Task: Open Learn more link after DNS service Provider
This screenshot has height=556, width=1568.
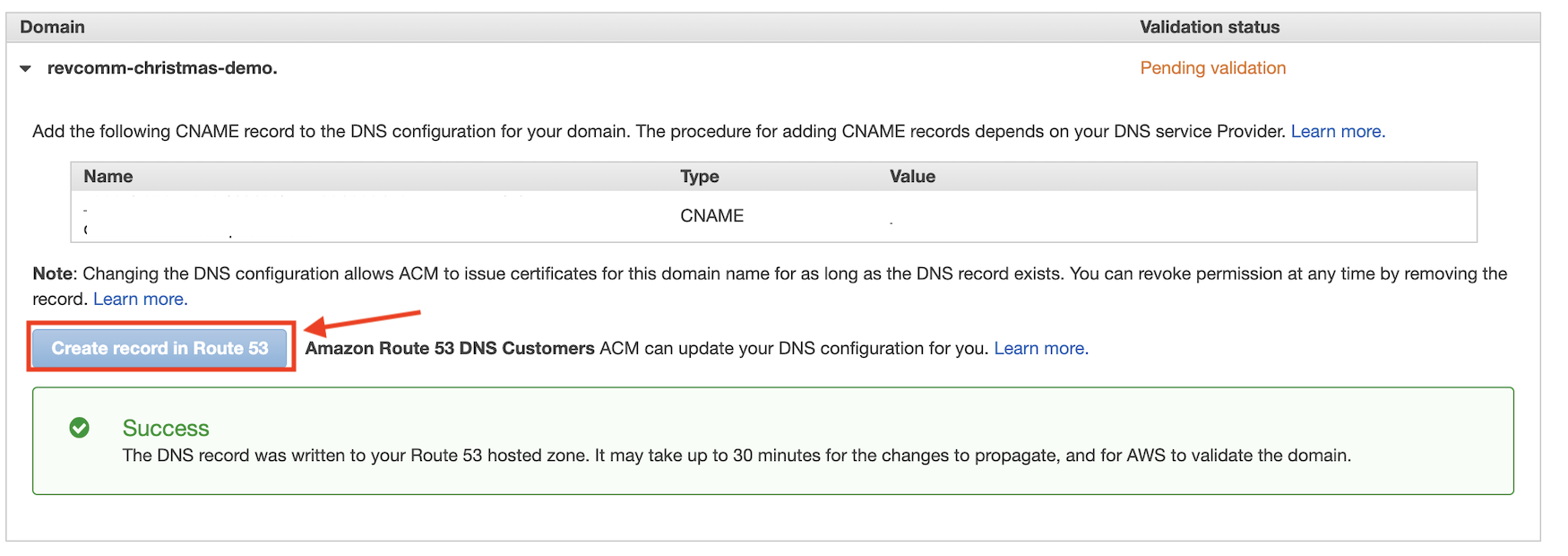Action: point(1338,132)
